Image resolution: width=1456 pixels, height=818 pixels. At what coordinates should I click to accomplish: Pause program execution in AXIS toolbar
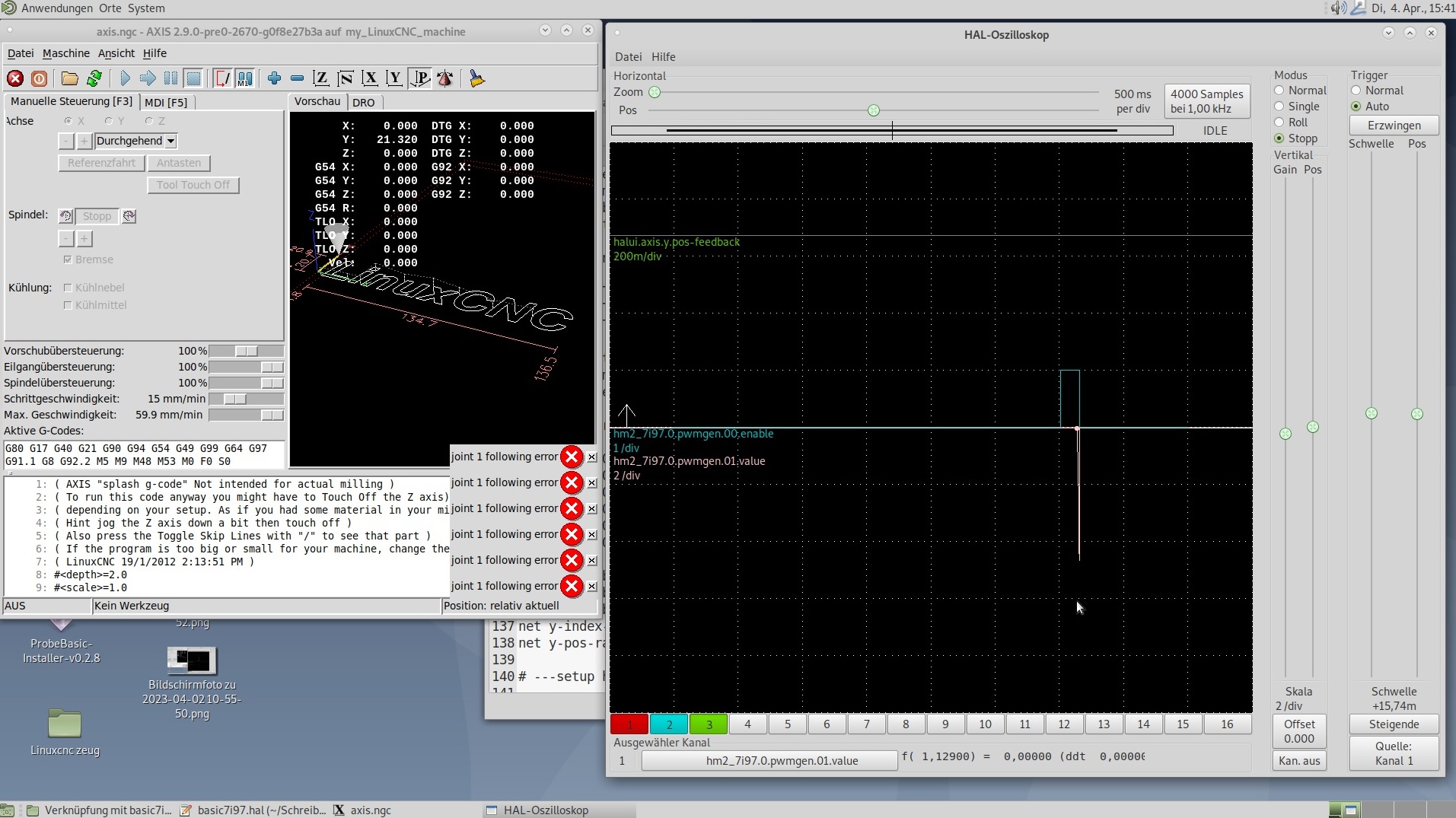170,78
